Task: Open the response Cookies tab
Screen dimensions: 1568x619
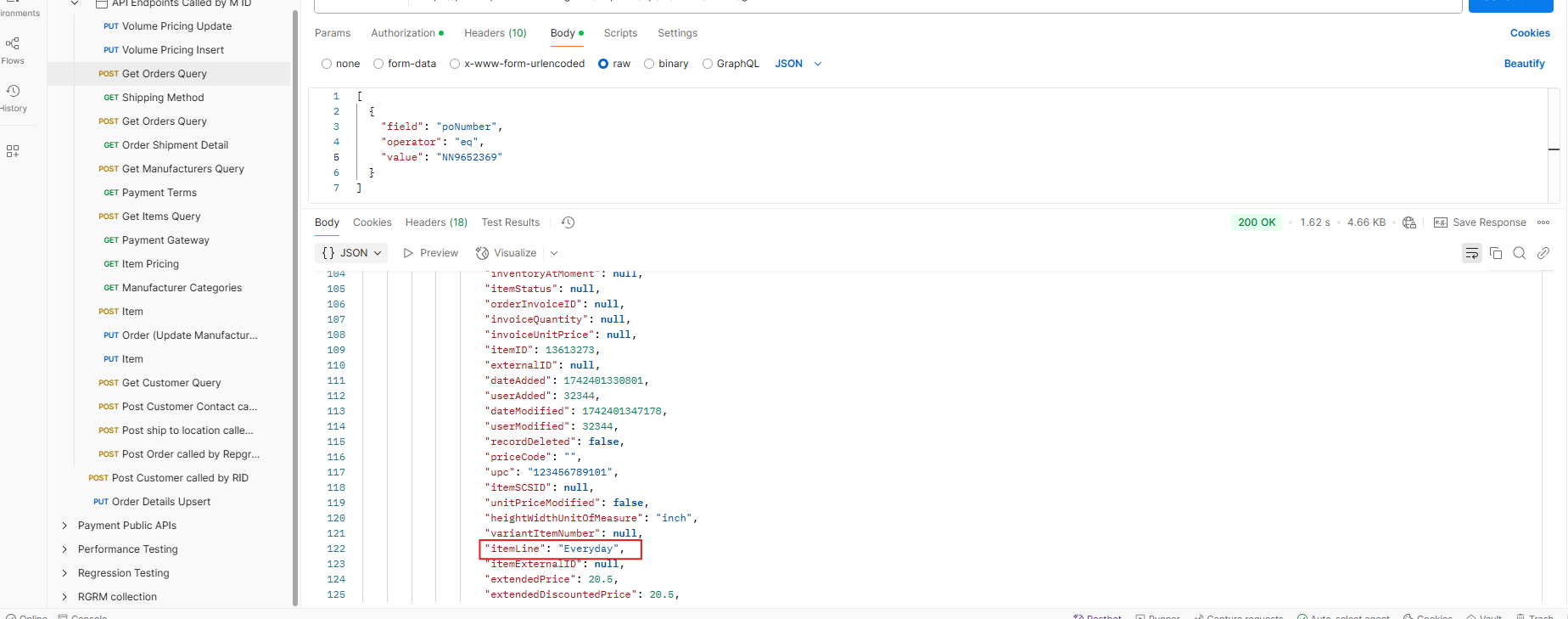Action: [372, 222]
